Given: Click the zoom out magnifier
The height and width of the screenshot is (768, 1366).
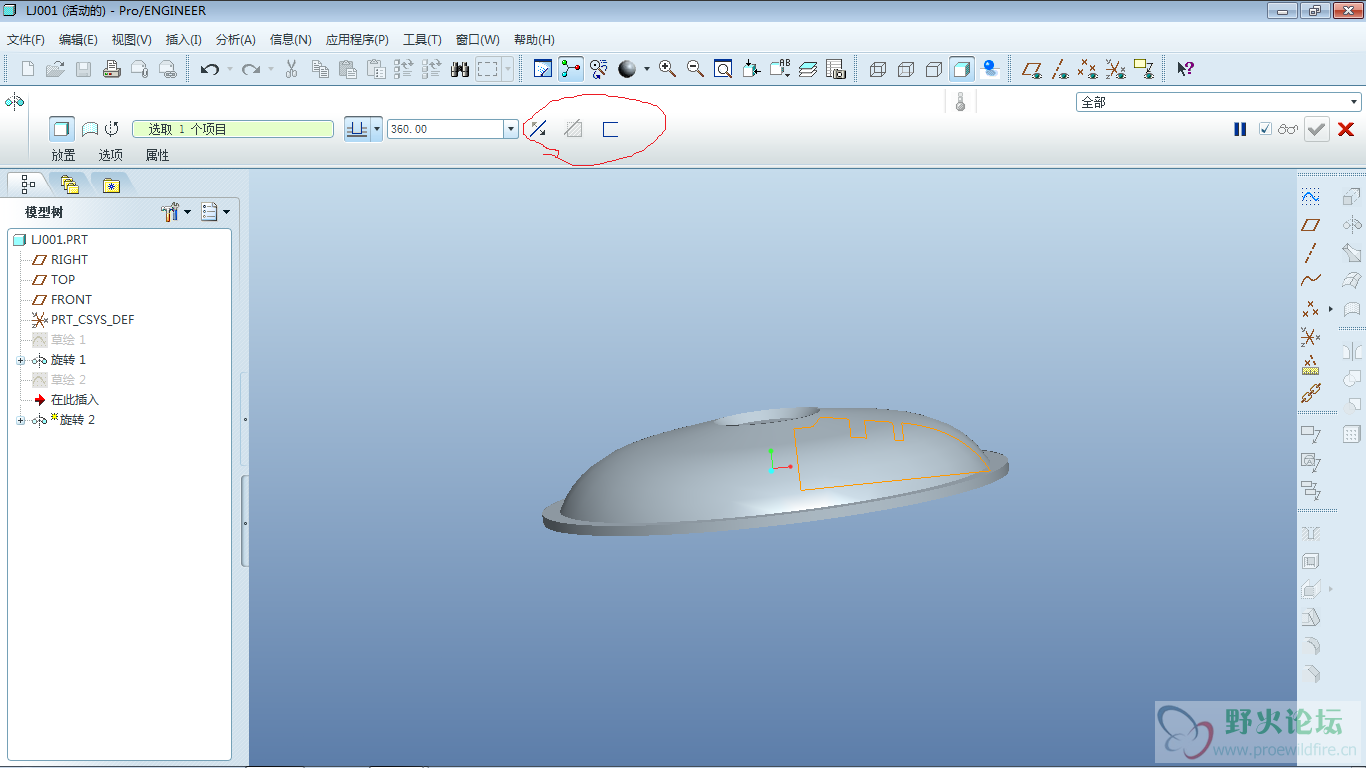Looking at the screenshot, I should click(695, 69).
